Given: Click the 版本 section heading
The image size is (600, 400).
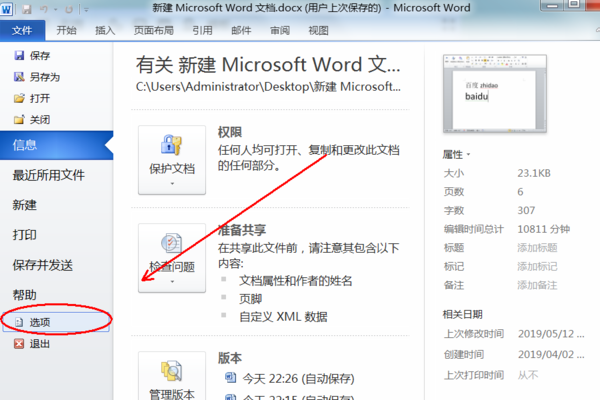Looking at the screenshot, I should (230, 358).
